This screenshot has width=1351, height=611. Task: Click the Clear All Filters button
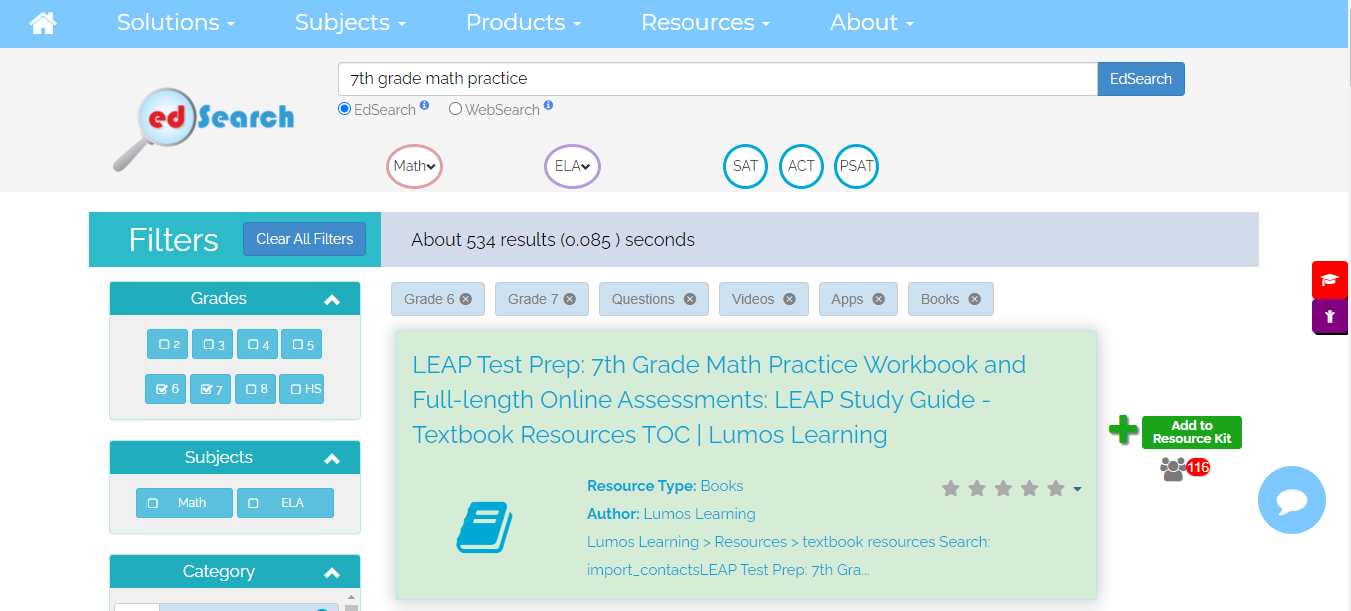click(304, 239)
